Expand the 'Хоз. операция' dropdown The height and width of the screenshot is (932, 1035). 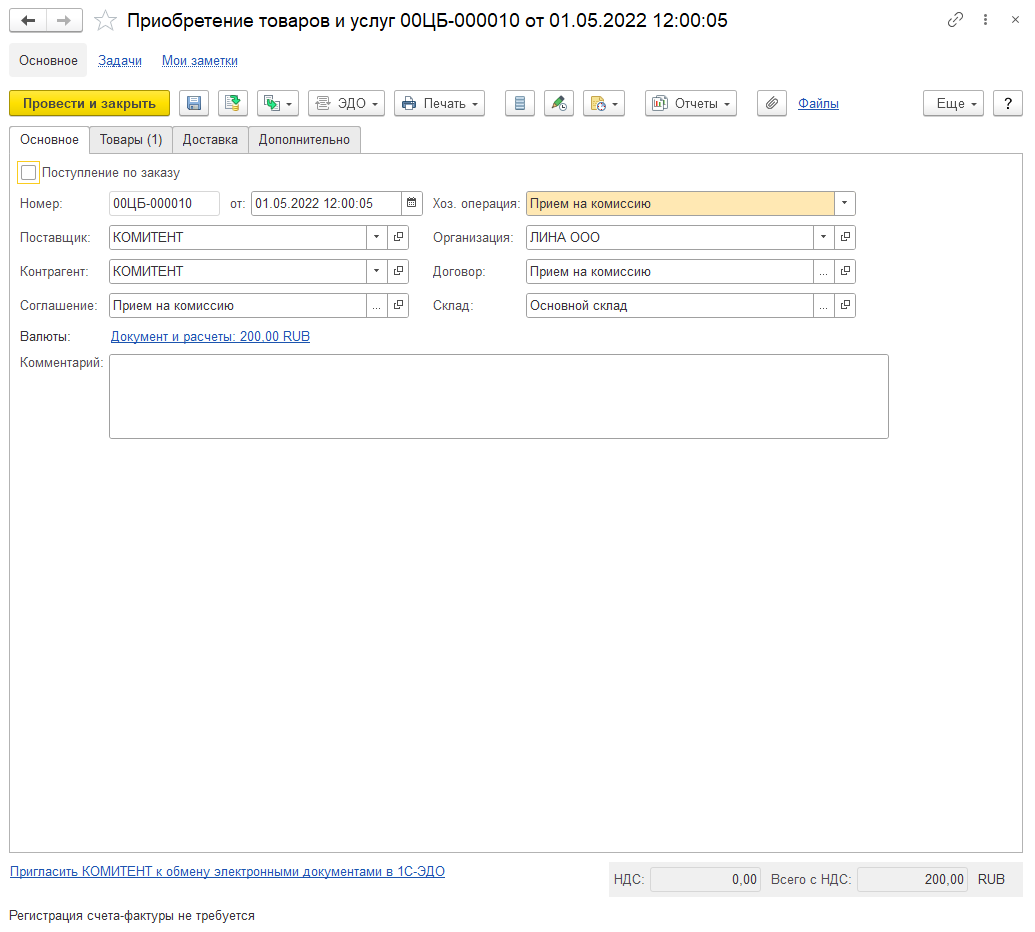(845, 204)
